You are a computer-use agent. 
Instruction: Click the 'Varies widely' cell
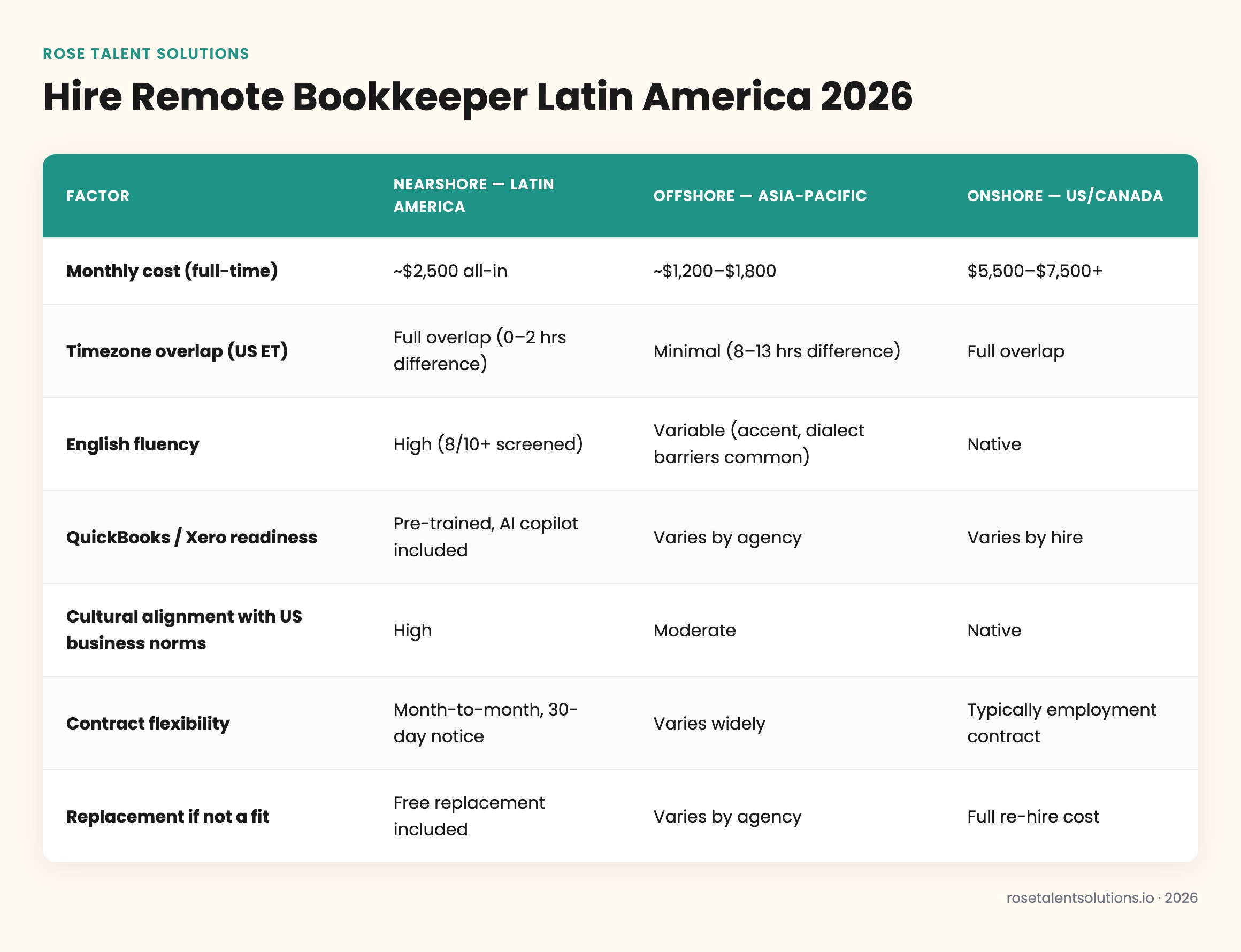coord(709,723)
